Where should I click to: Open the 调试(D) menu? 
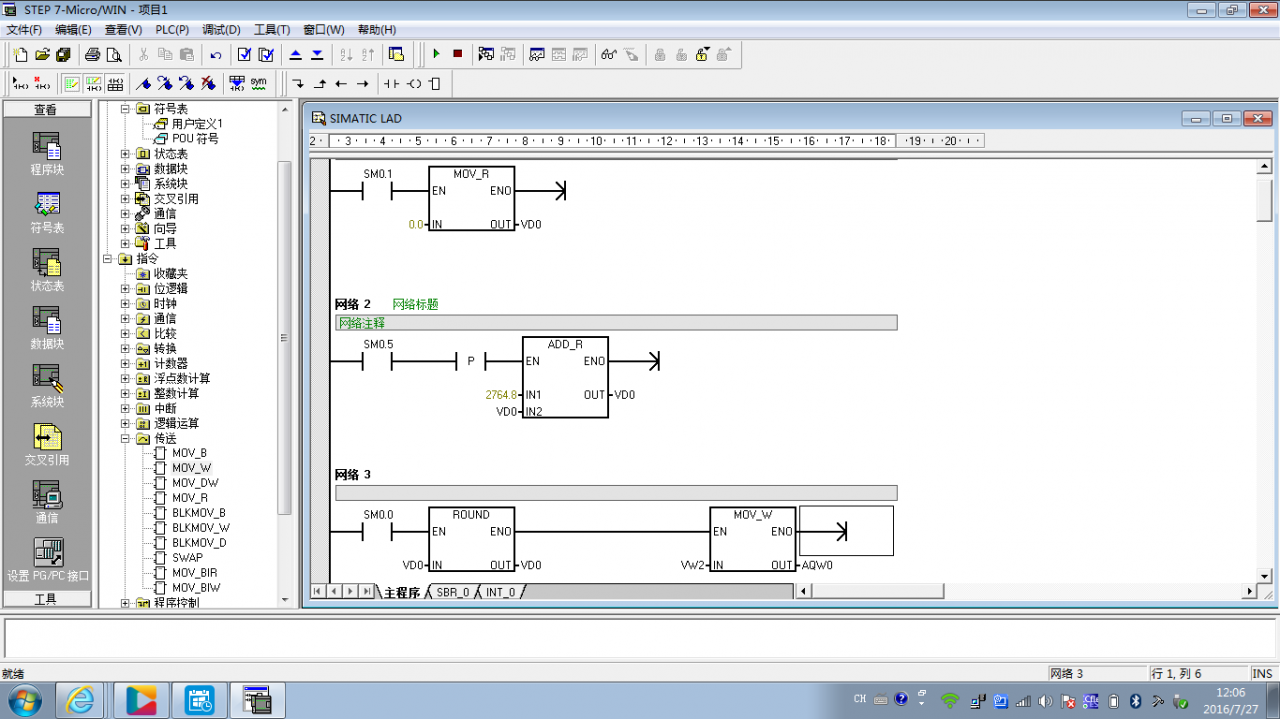click(221, 30)
